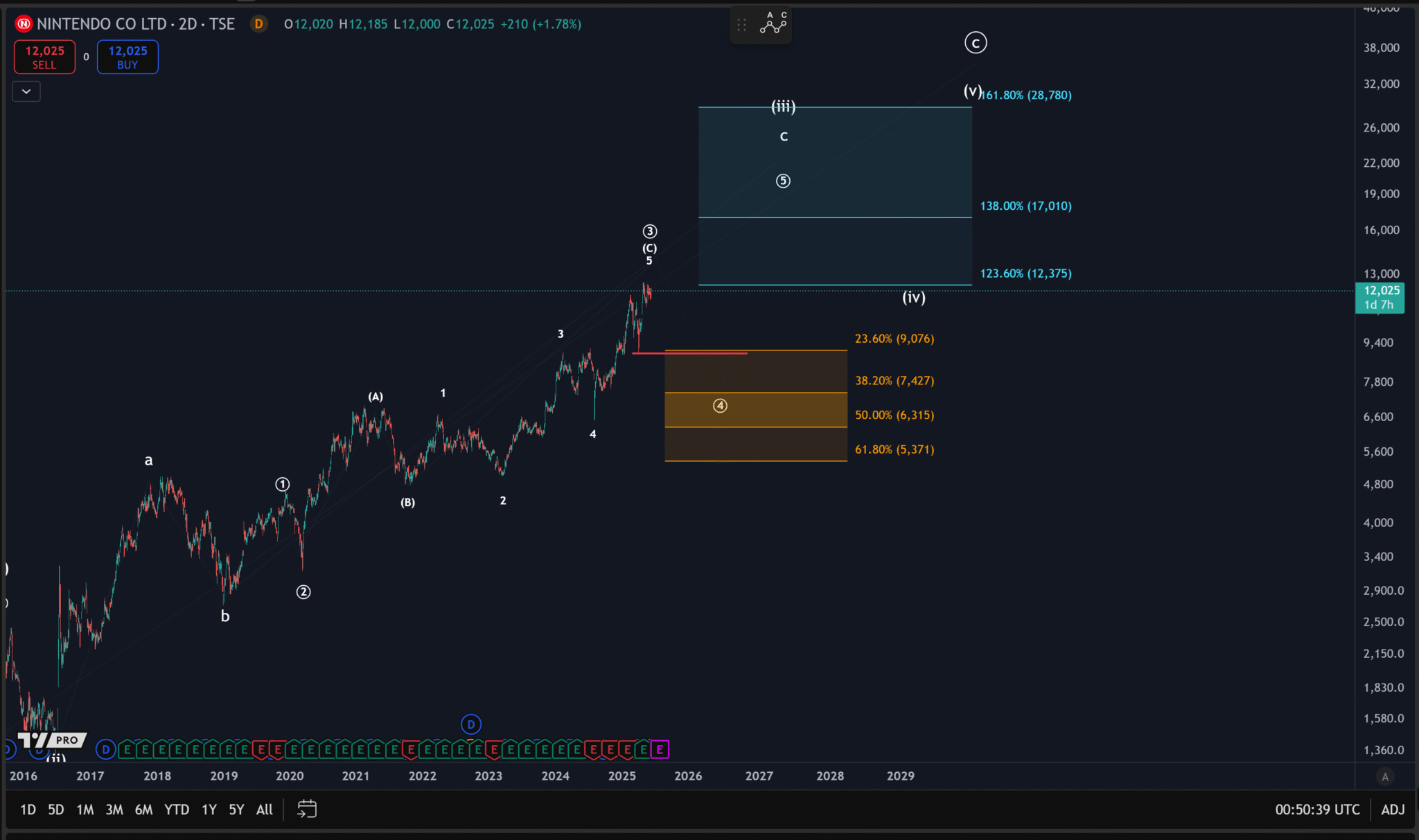Screen dimensions: 1419x840
Task: Select the (C) wave label
Action: (649, 248)
